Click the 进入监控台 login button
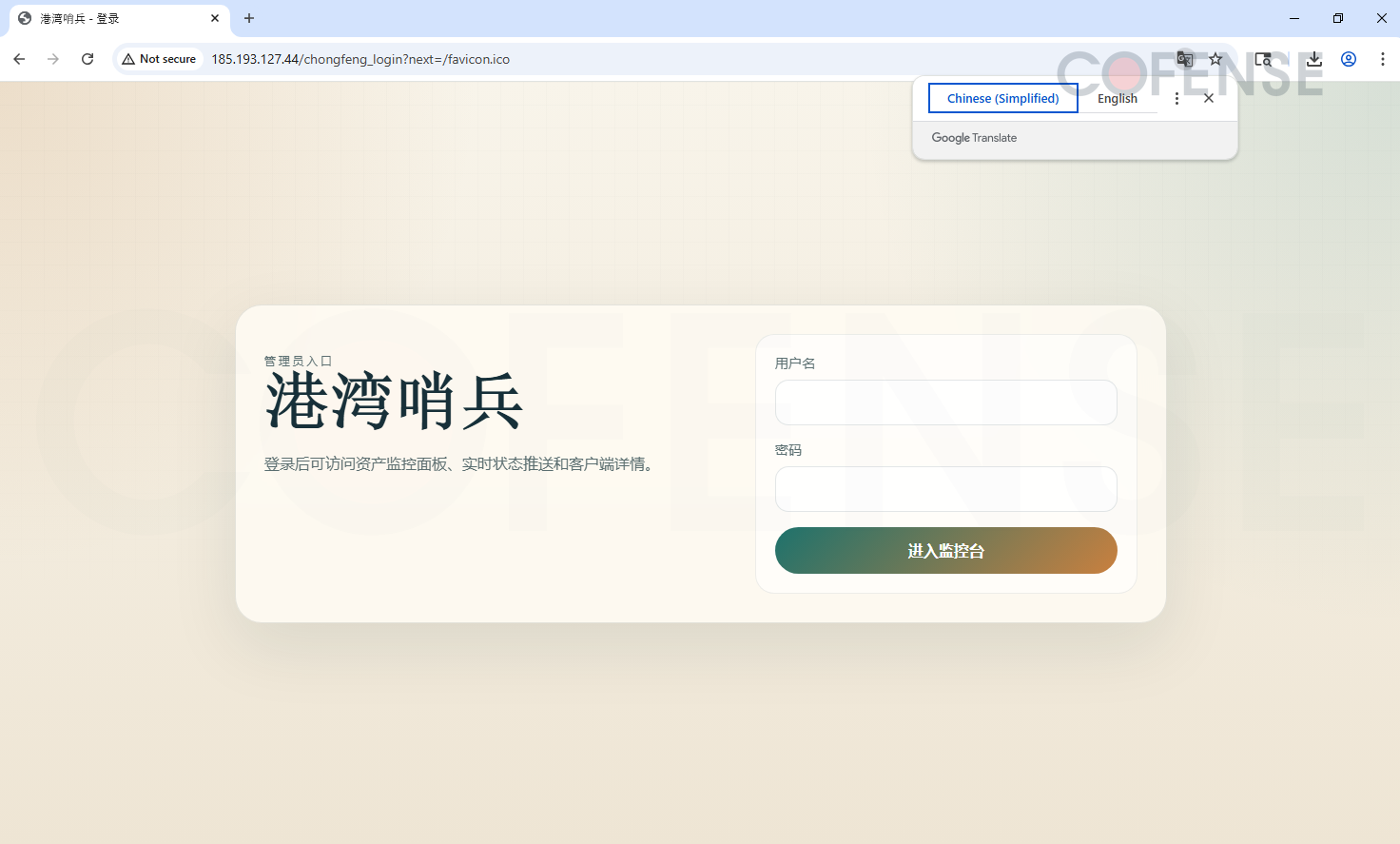Image resolution: width=1400 pixels, height=844 pixels. tap(946, 551)
